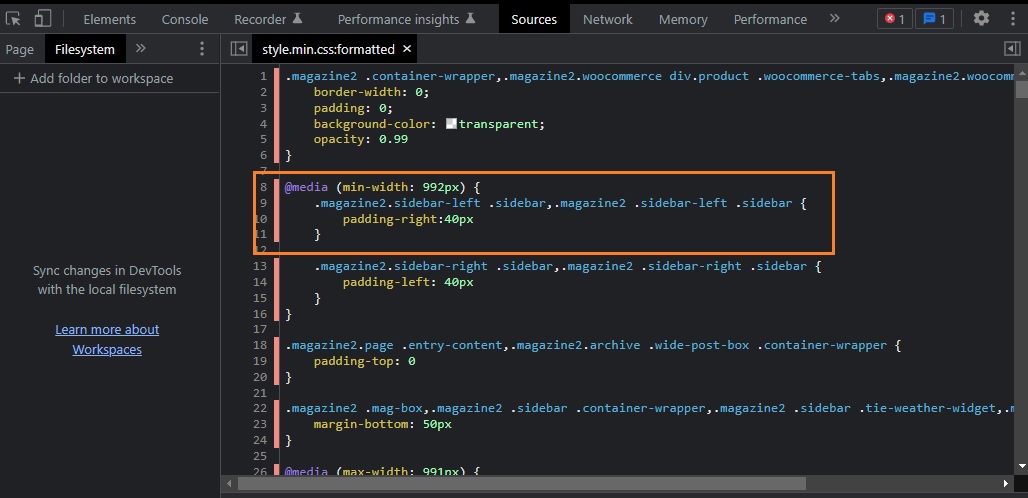1028x498 pixels.
Task: Switch to the Network tab
Action: [608, 20]
